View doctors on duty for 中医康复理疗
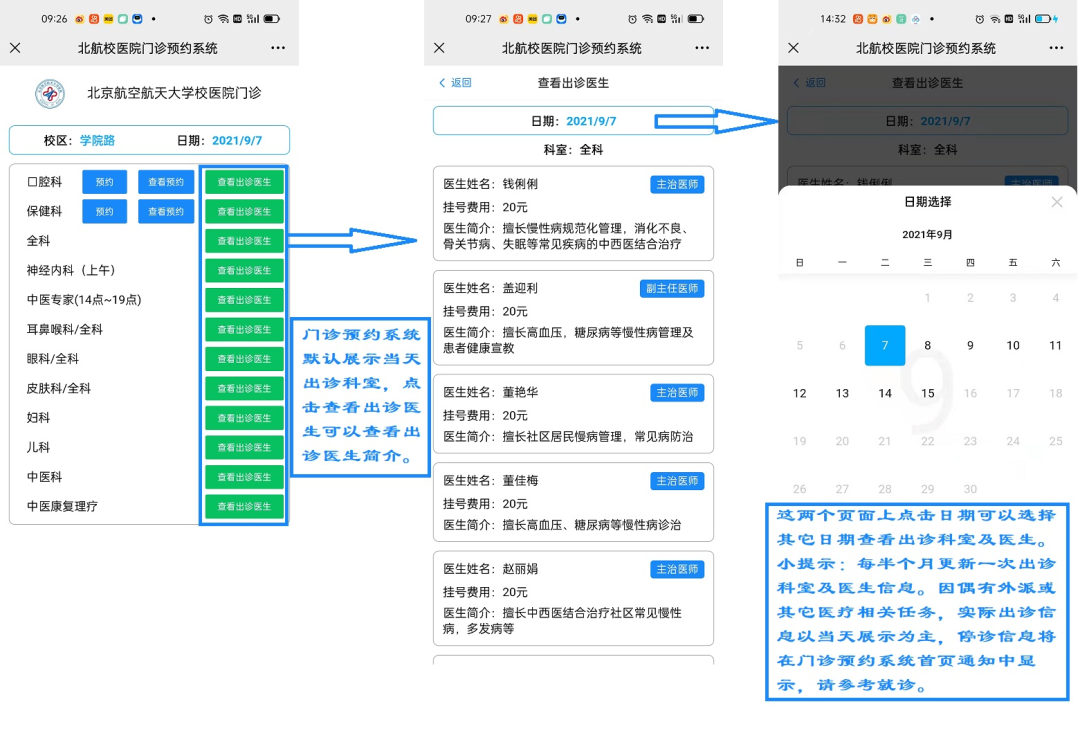The image size is (1080, 731). (244, 507)
